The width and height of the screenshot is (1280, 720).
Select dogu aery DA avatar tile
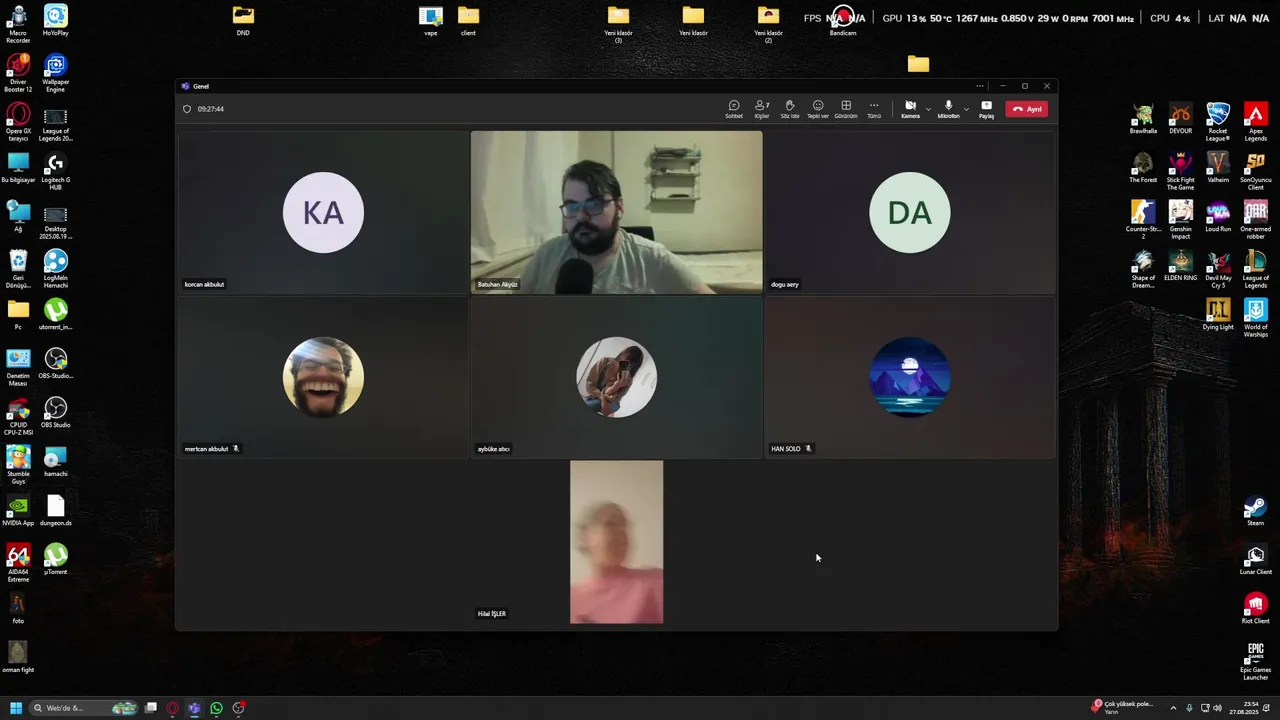point(910,212)
